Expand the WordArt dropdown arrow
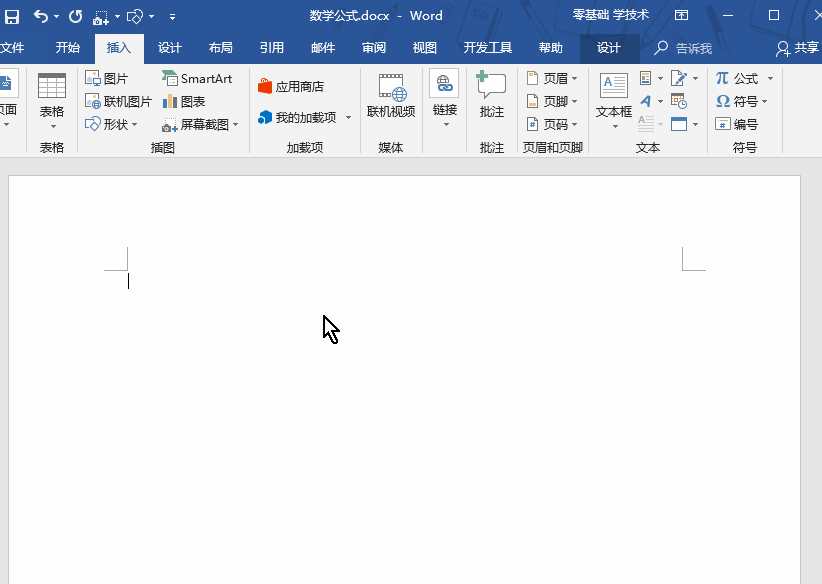The height and width of the screenshot is (584, 822). click(x=660, y=101)
